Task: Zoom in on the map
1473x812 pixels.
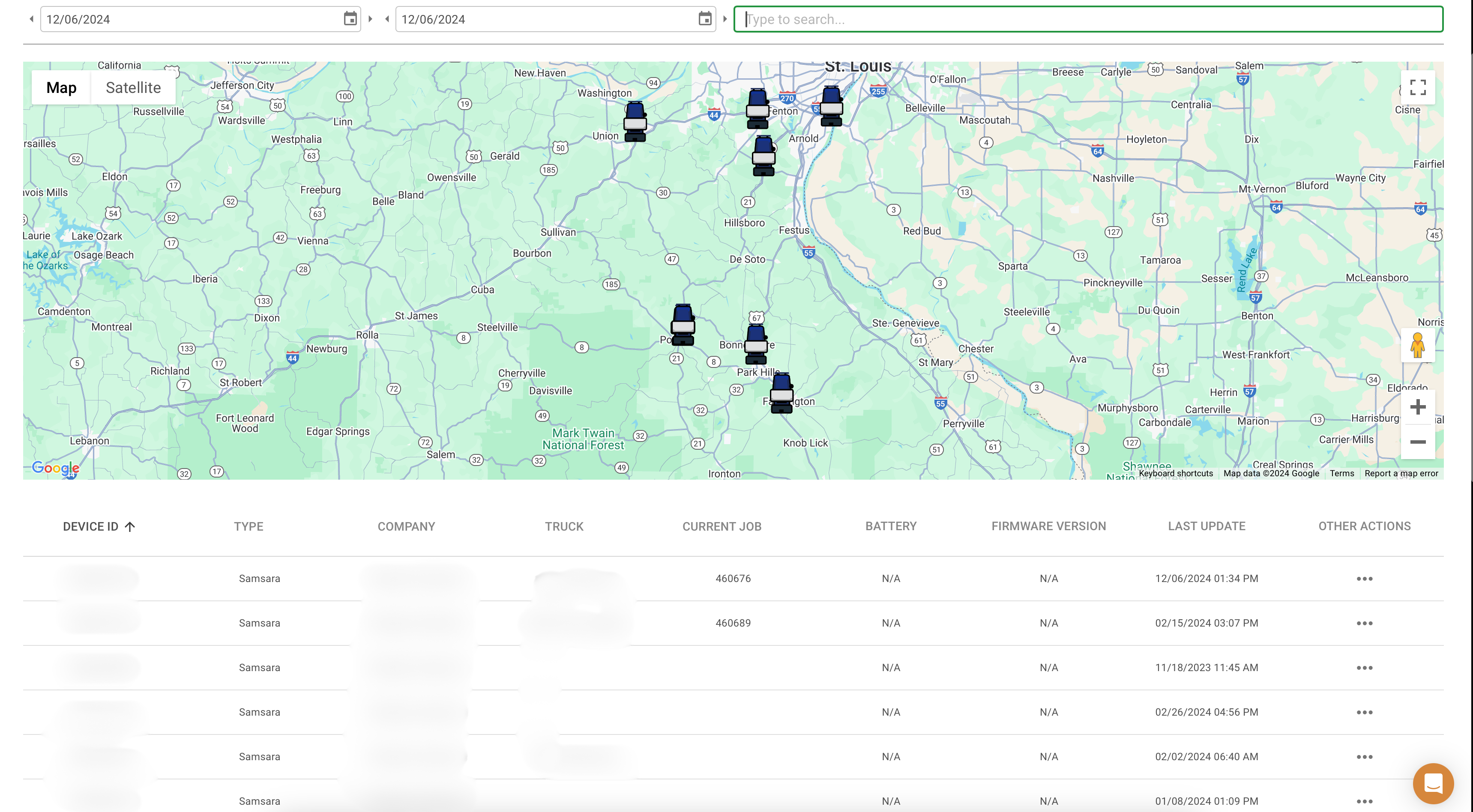Action: [1418, 407]
